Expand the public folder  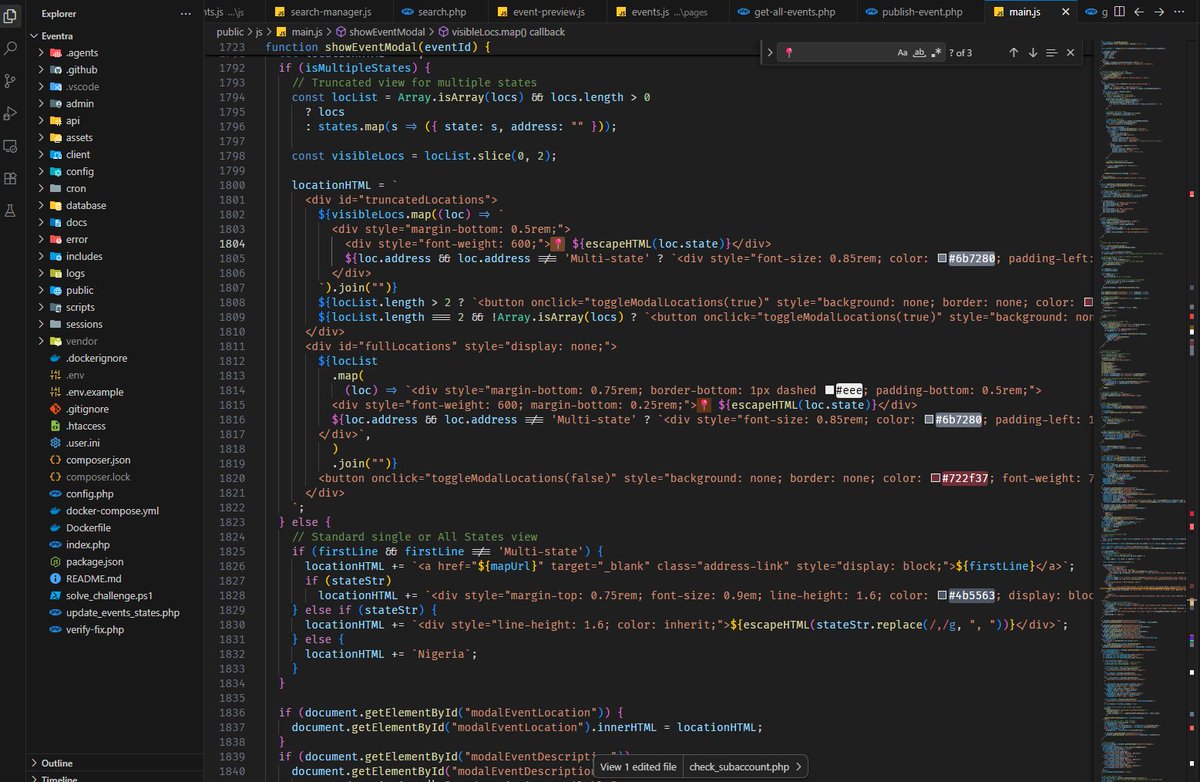(x=41, y=290)
